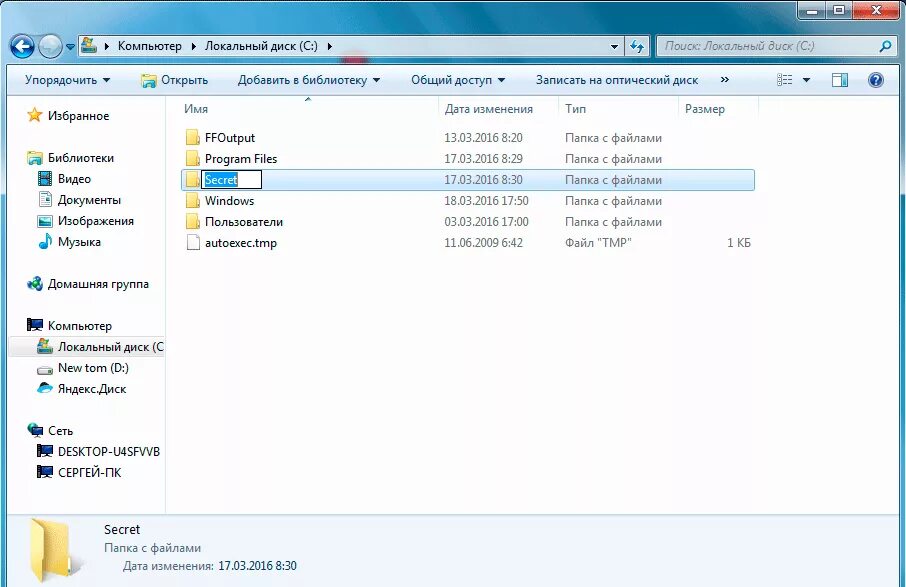Select Библиотеки in the navigation pane
The image size is (906, 587).
(81, 158)
